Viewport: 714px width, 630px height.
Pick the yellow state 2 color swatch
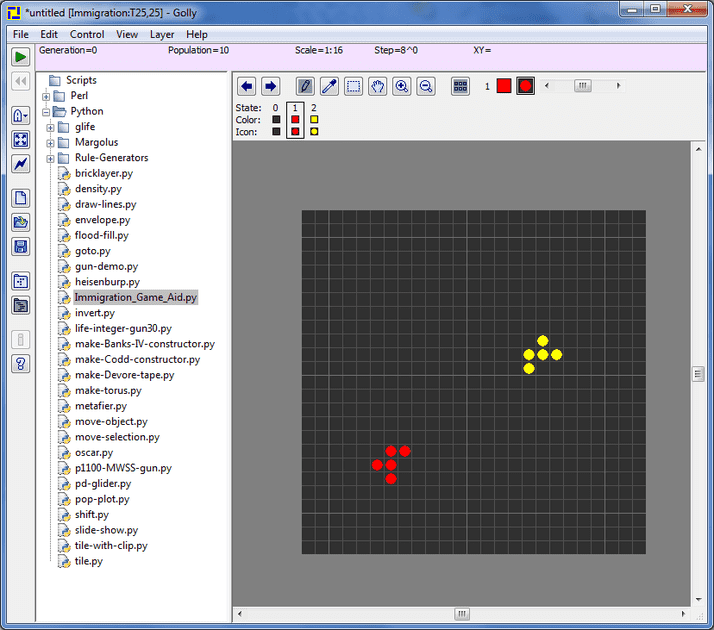point(314,119)
